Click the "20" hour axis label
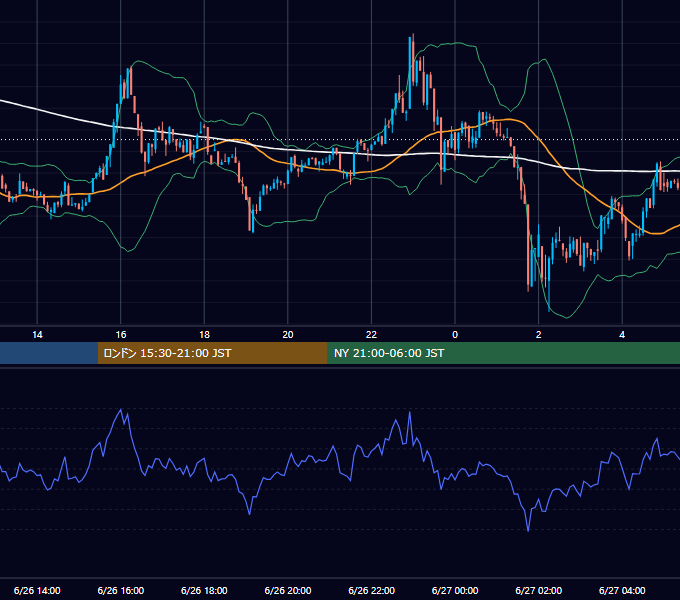The height and width of the screenshot is (600, 680). (x=288, y=335)
